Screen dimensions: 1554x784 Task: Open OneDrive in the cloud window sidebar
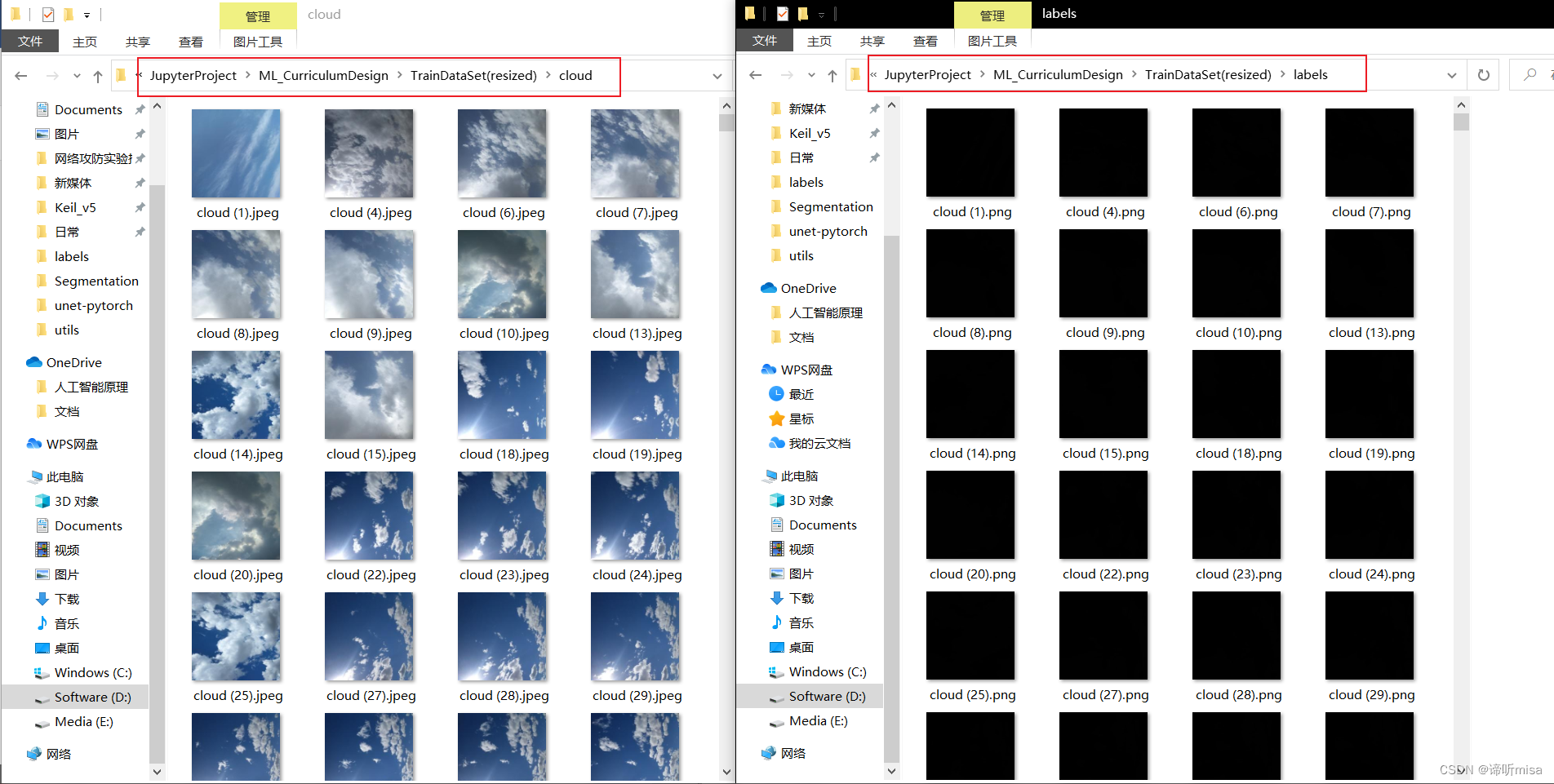[x=64, y=362]
